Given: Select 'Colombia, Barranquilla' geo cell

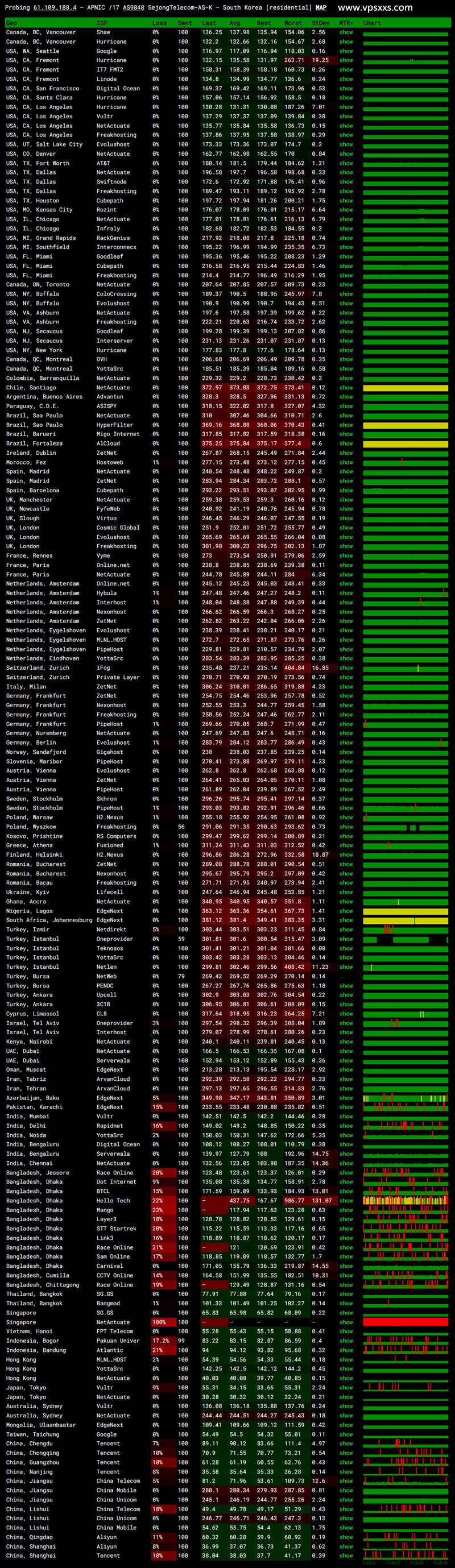Looking at the screenshot, I should pyautogui.click(x=43, y=378).
